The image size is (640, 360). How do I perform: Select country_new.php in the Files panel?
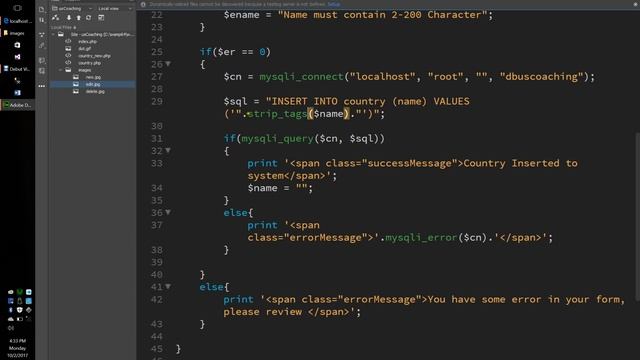[x=94, y=56]
